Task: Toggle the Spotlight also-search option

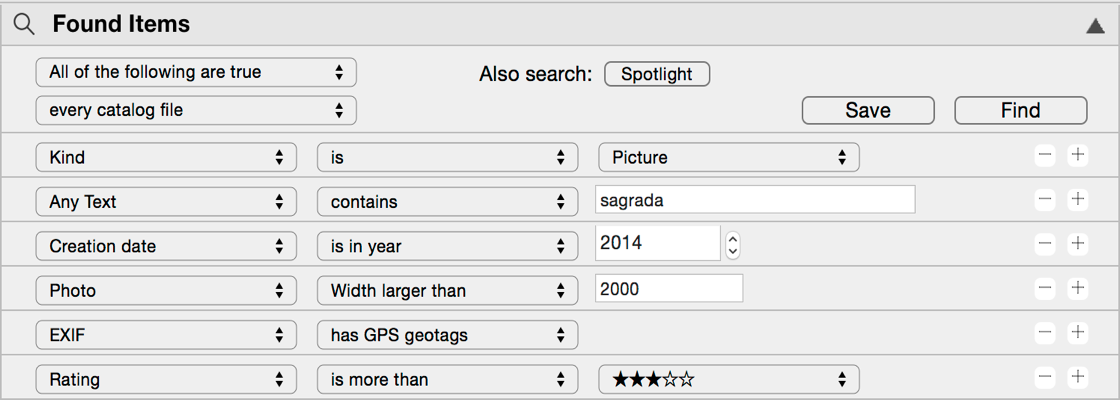Action: [657, 74]
